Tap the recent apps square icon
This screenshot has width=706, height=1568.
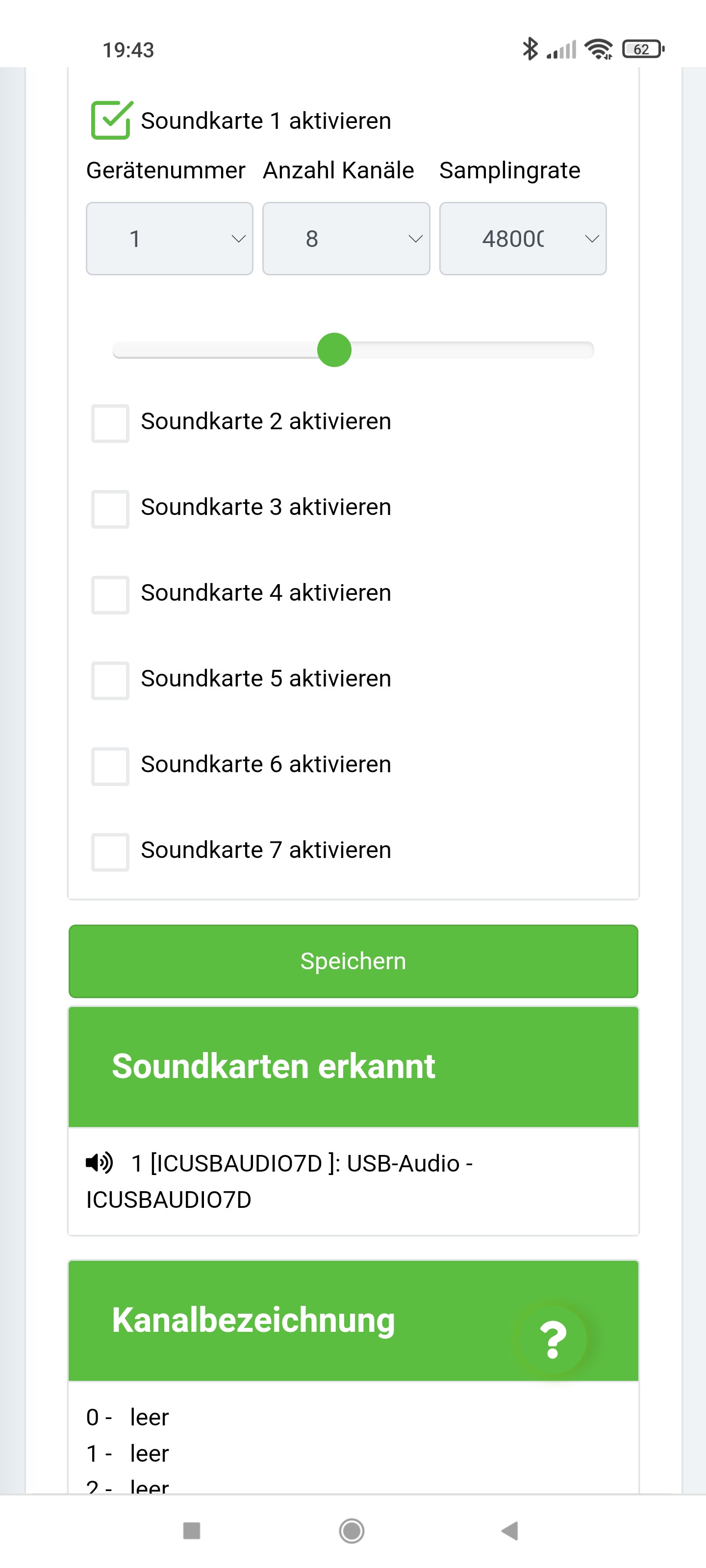192,1530
